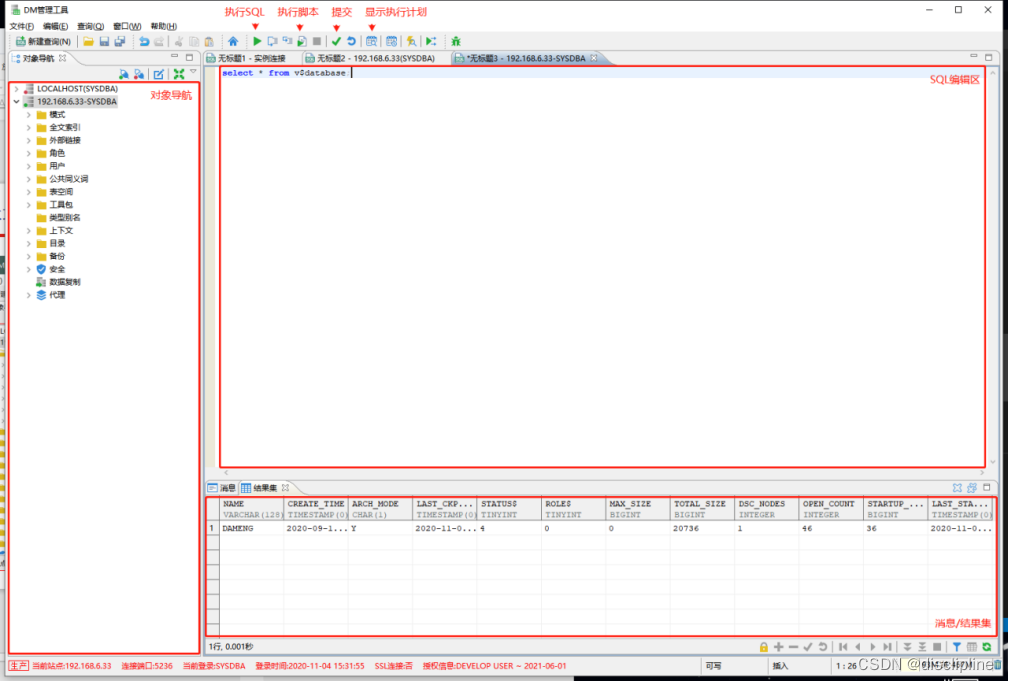
Task: Expand the 角色 folder
Action: (28, 153)
